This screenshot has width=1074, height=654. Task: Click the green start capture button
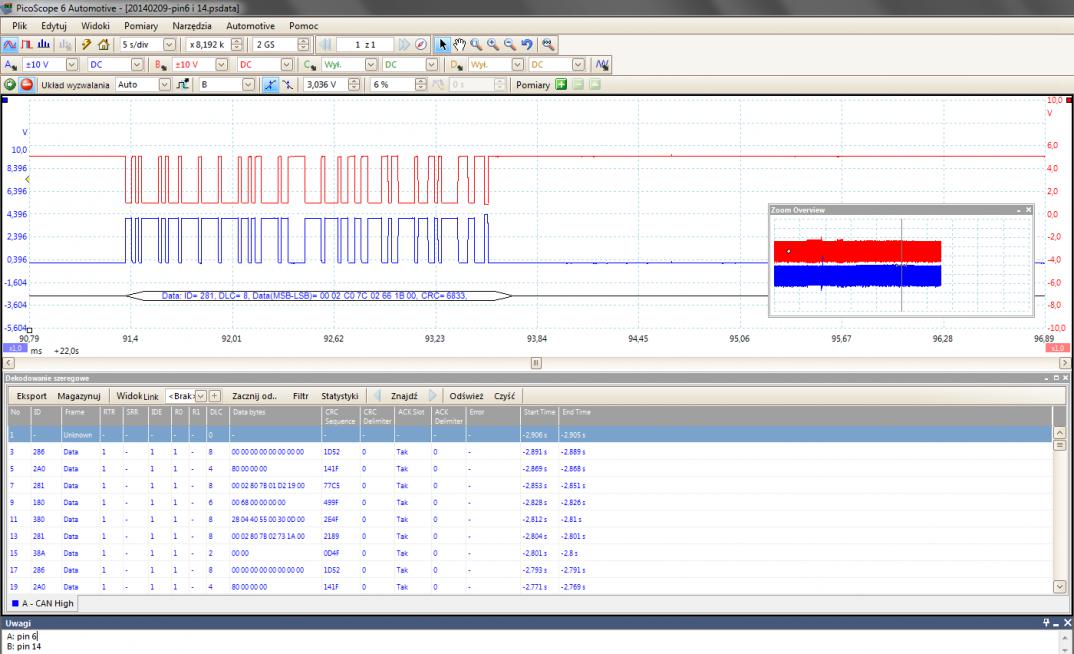(x=10, y=85)
